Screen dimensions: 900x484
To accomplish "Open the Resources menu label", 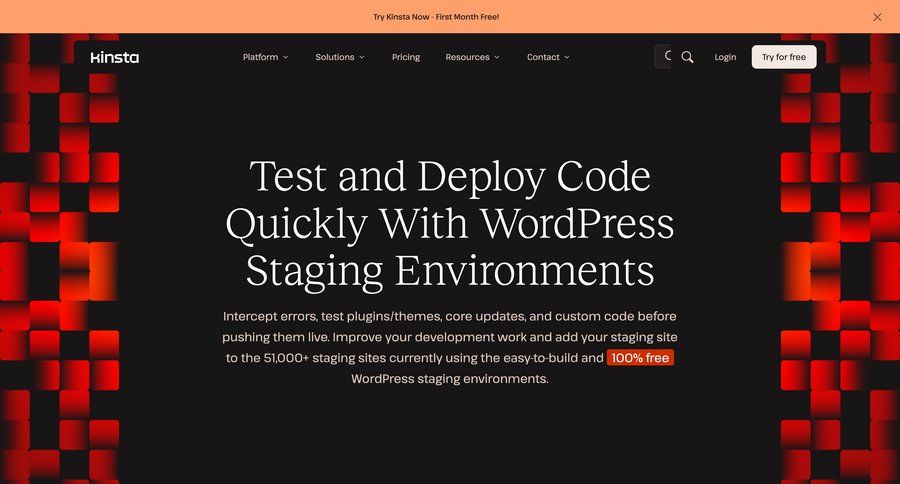I will point(467,57).
